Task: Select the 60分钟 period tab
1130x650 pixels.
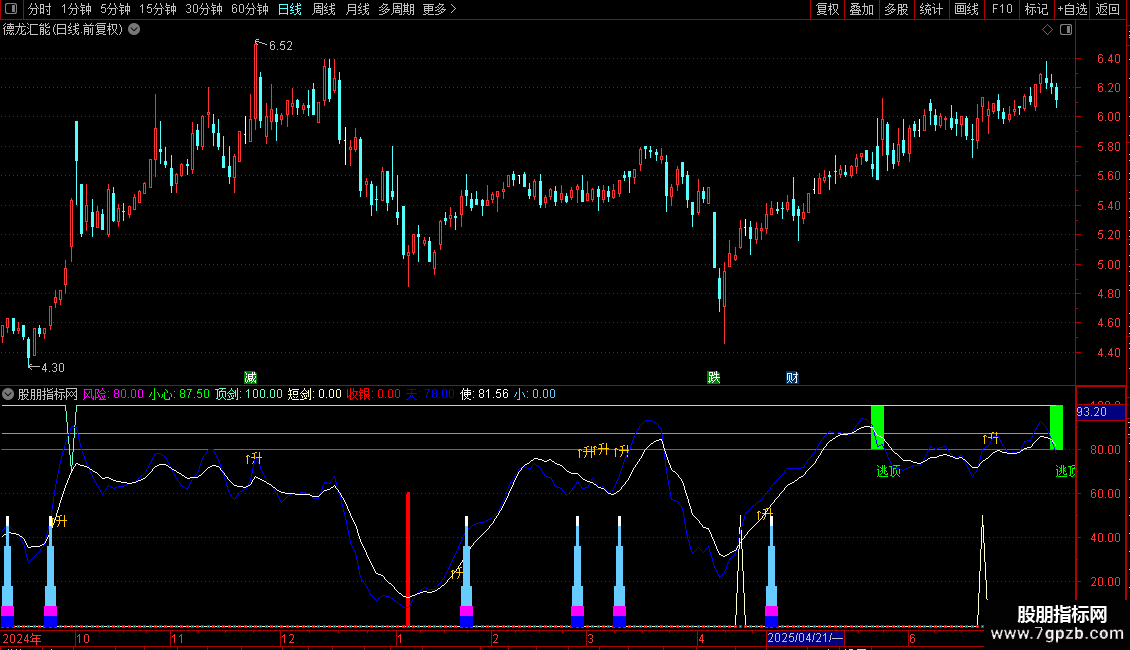Action: pos(249,9)
